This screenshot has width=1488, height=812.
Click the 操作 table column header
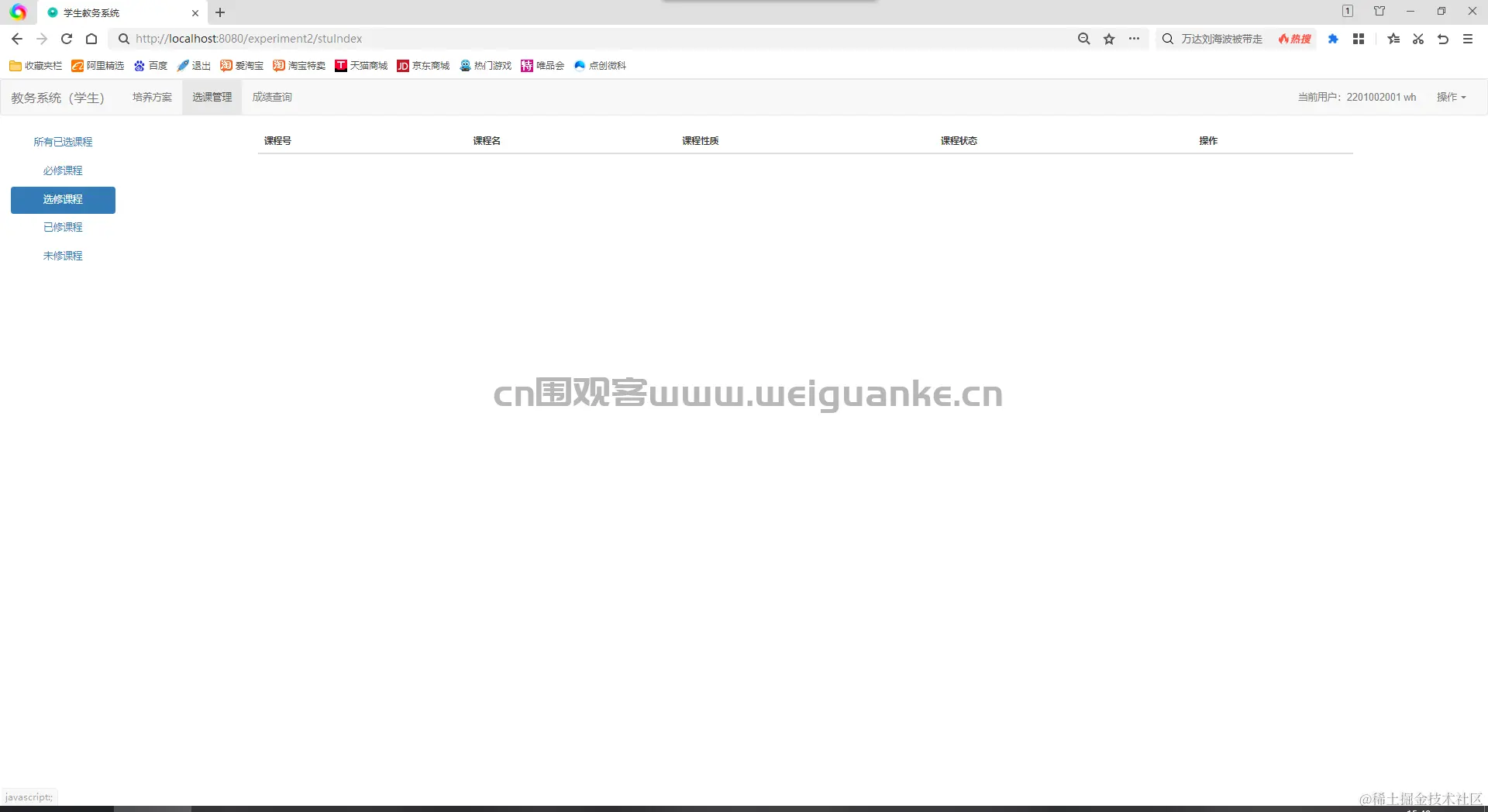click(x=1208, y=140)
